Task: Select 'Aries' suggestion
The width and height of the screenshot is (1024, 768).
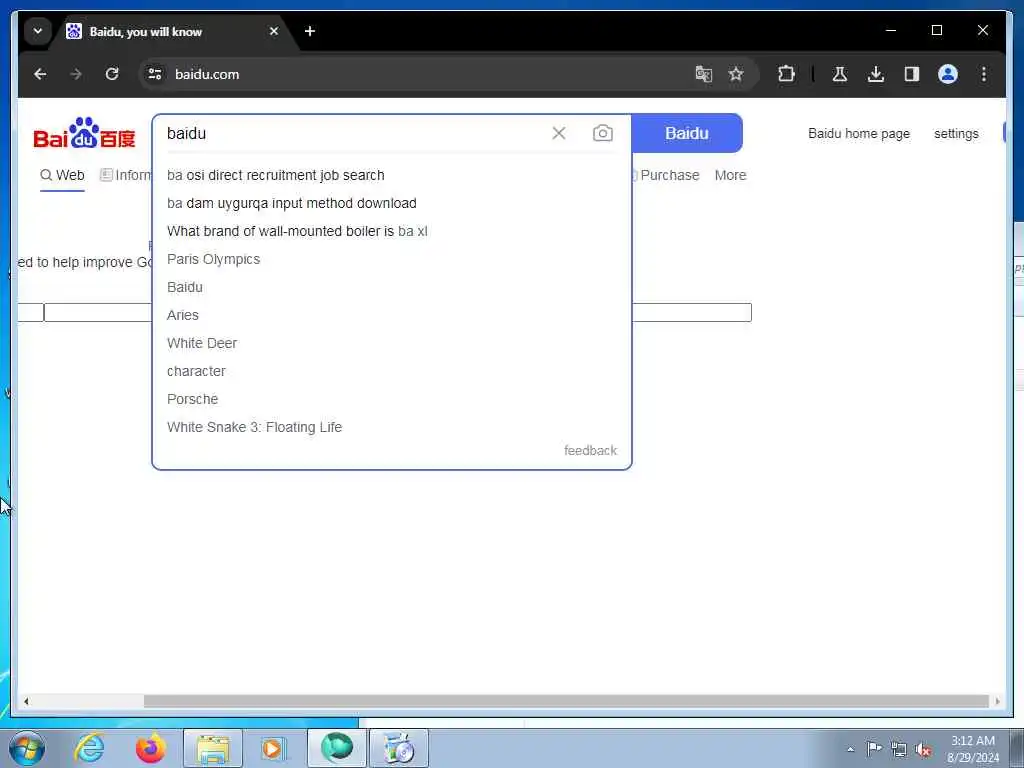Action: point(182,315)
